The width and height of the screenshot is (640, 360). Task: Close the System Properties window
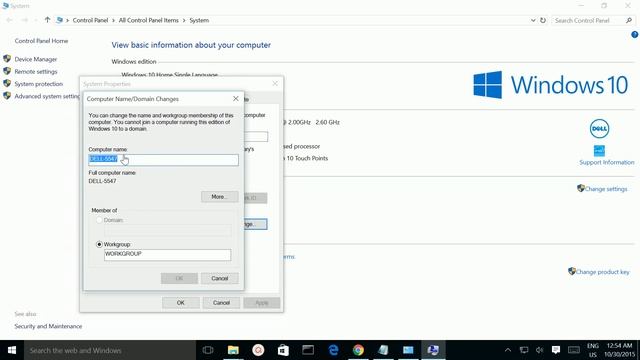[275, 84]
